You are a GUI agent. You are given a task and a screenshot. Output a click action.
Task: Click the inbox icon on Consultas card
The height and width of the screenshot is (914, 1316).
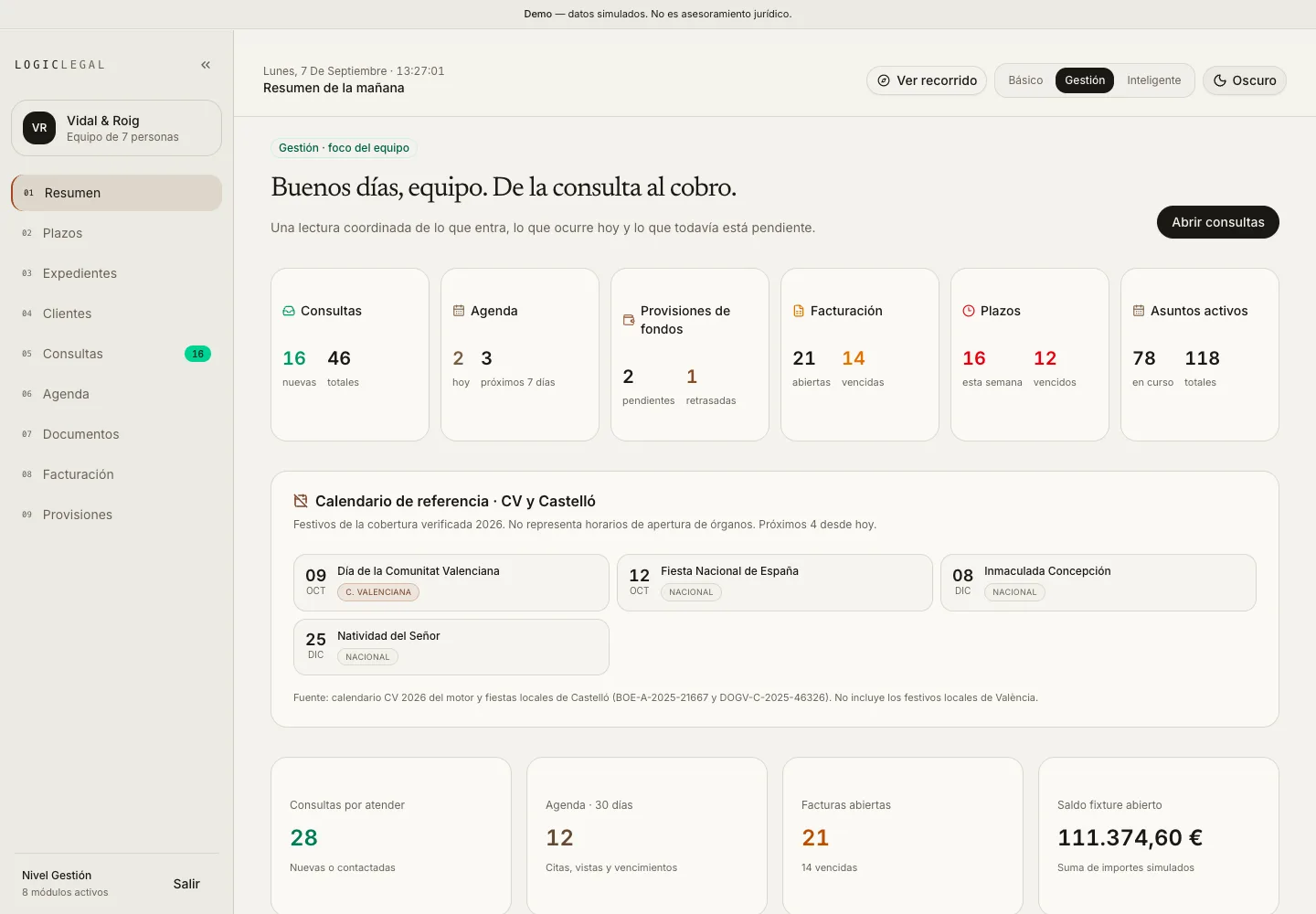coord(289,311)
